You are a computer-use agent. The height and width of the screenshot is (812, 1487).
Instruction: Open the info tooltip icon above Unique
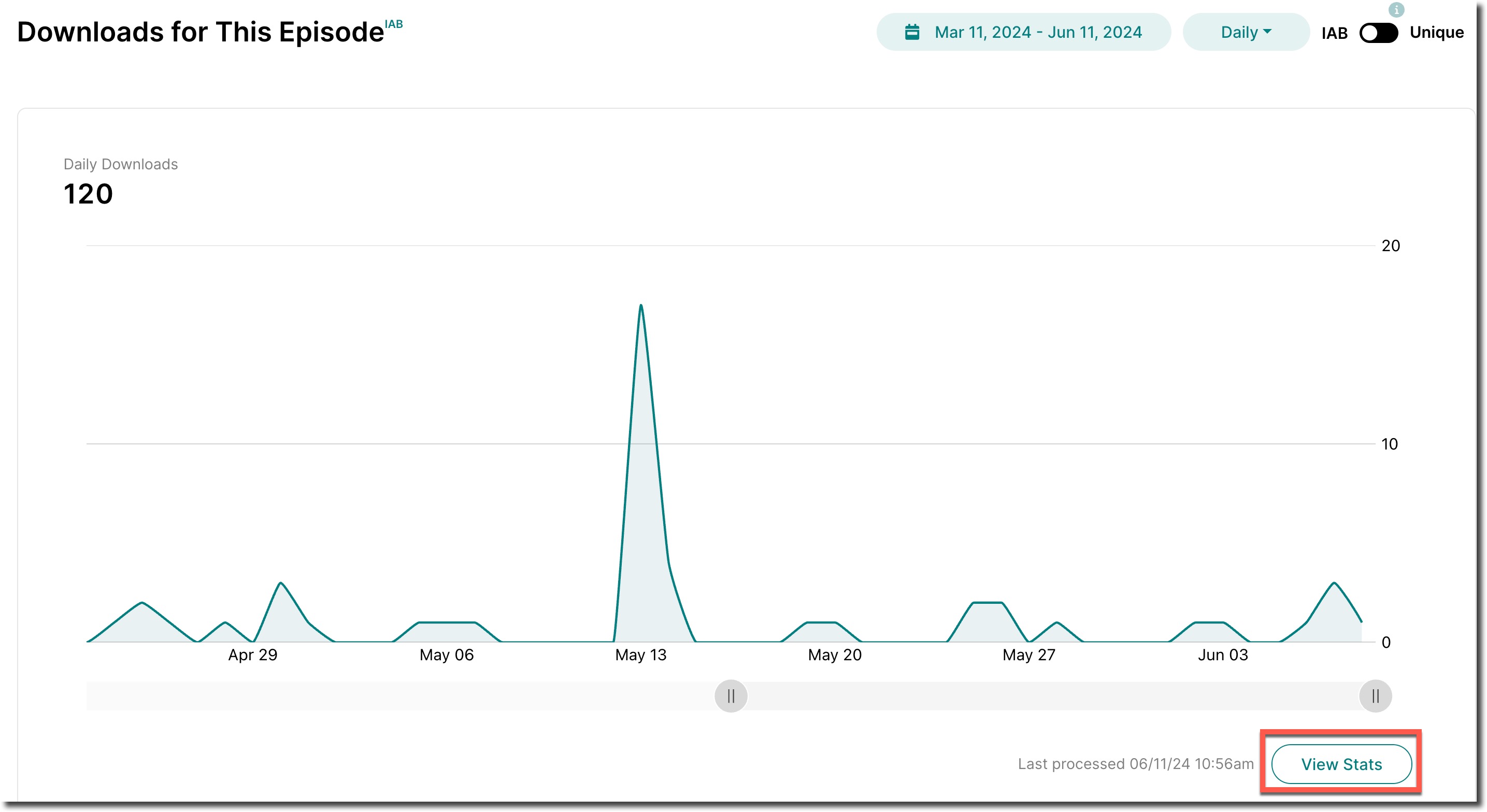tap(1396, 9)
